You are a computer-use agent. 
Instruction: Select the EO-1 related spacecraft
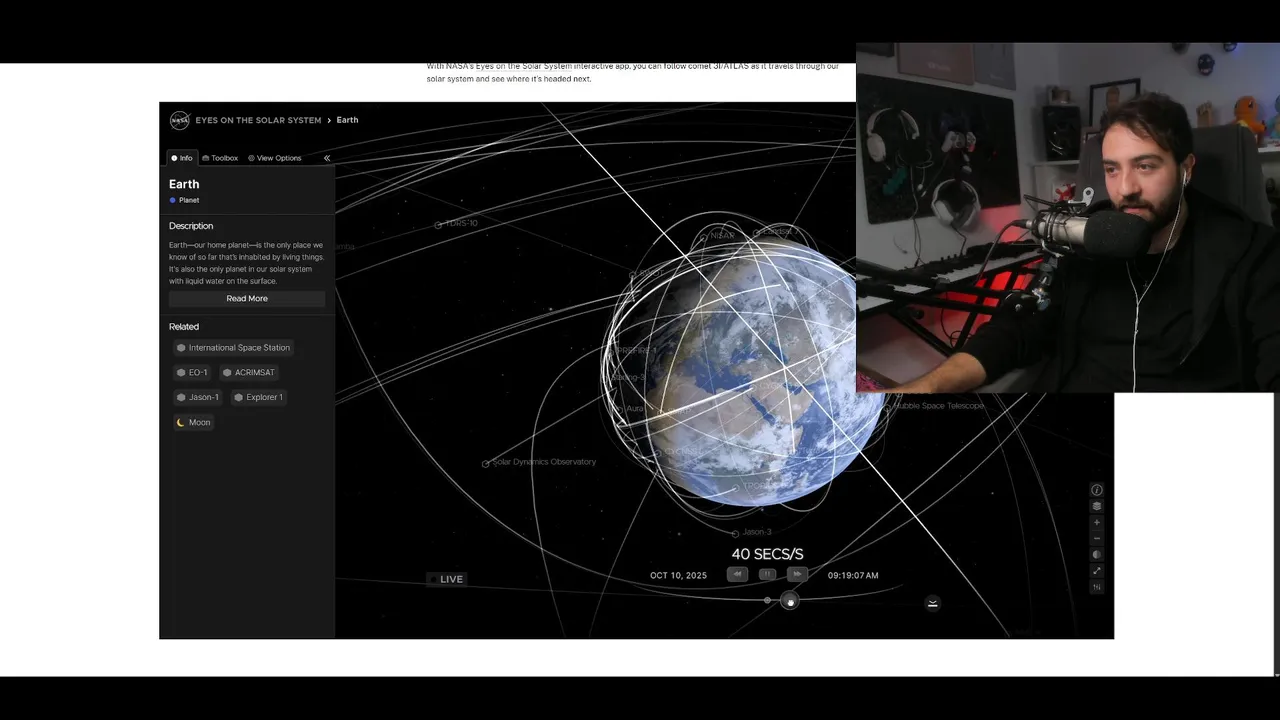[x=192, y=372]
